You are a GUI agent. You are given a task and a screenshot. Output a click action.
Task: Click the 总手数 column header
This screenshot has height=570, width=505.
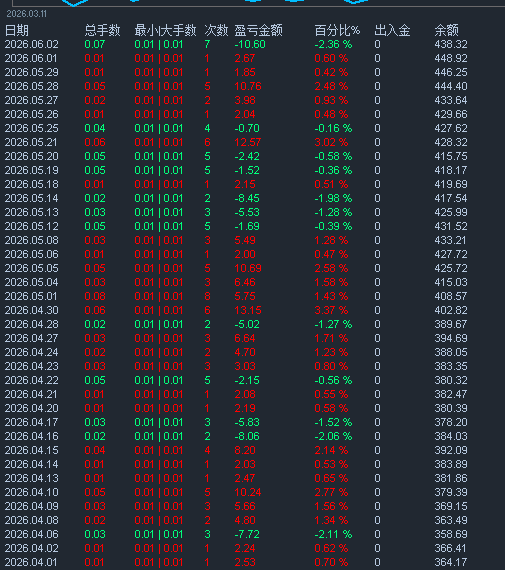click(102, 30)
